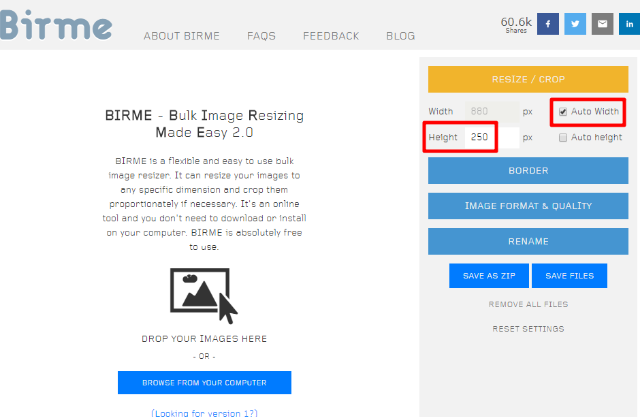Enable the Auto height checkbox
640x417 pixels.
click(563, 138)
